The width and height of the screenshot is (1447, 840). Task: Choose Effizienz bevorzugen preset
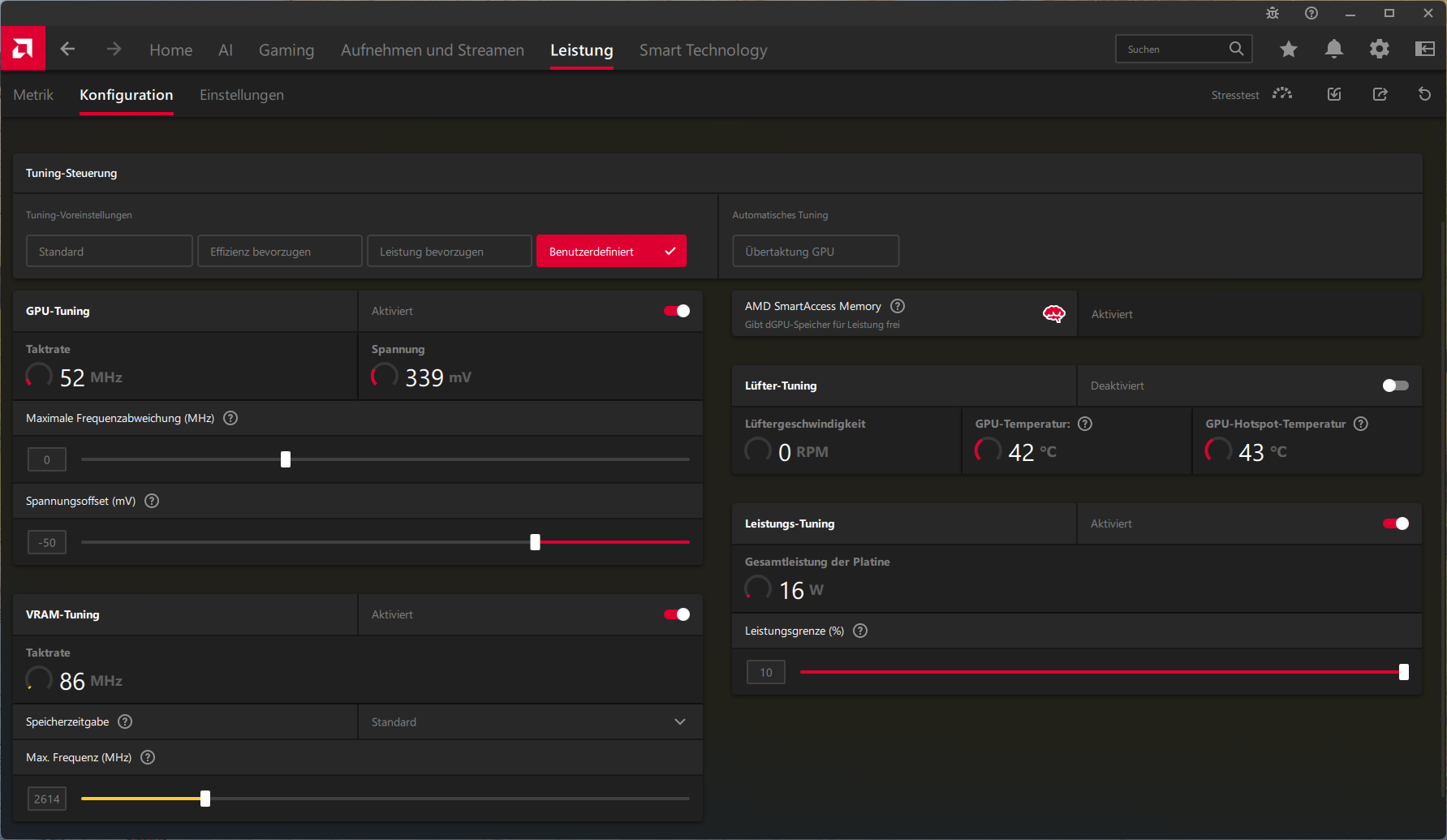pyautogui.click(x=280, y=251)
